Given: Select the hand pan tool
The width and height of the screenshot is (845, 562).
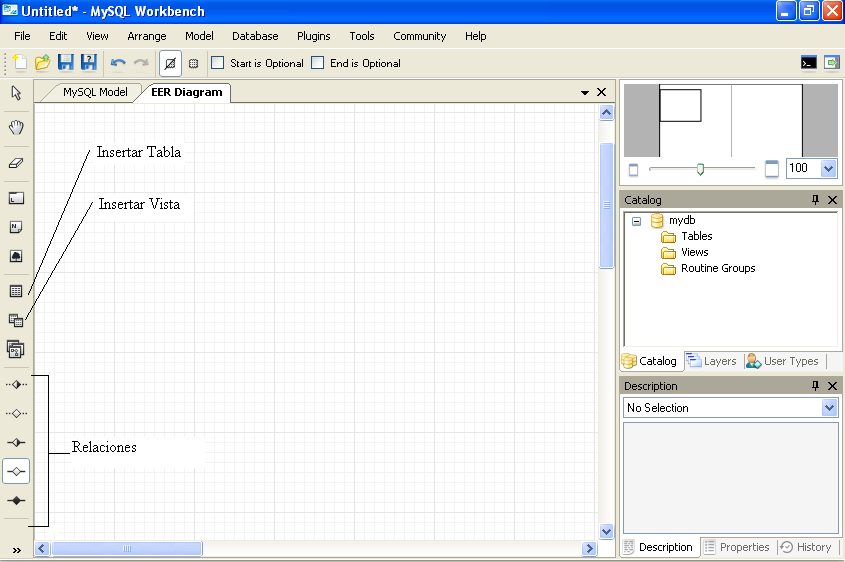Looking at the screenshot, I should 16,128.
